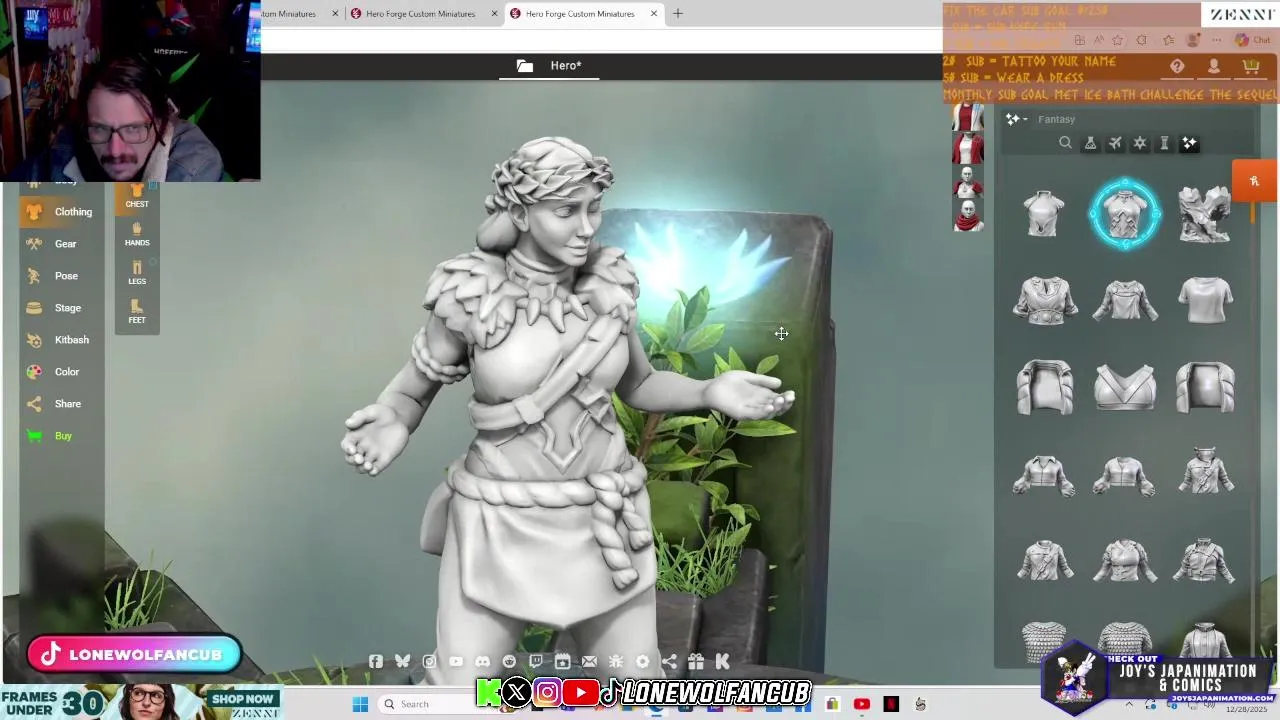Image resolution: width=1280 pixels, height=720 pixels.
Task: Open the Bluesky butterfly link
Action: tap(402, 661)
